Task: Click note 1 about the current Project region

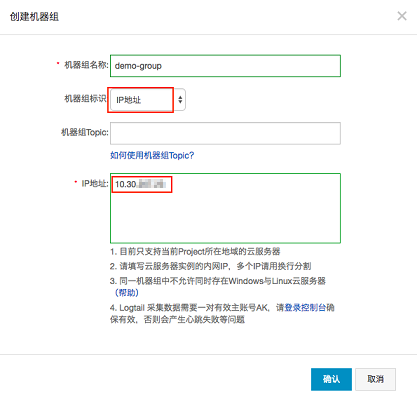Action: (195, 251)
